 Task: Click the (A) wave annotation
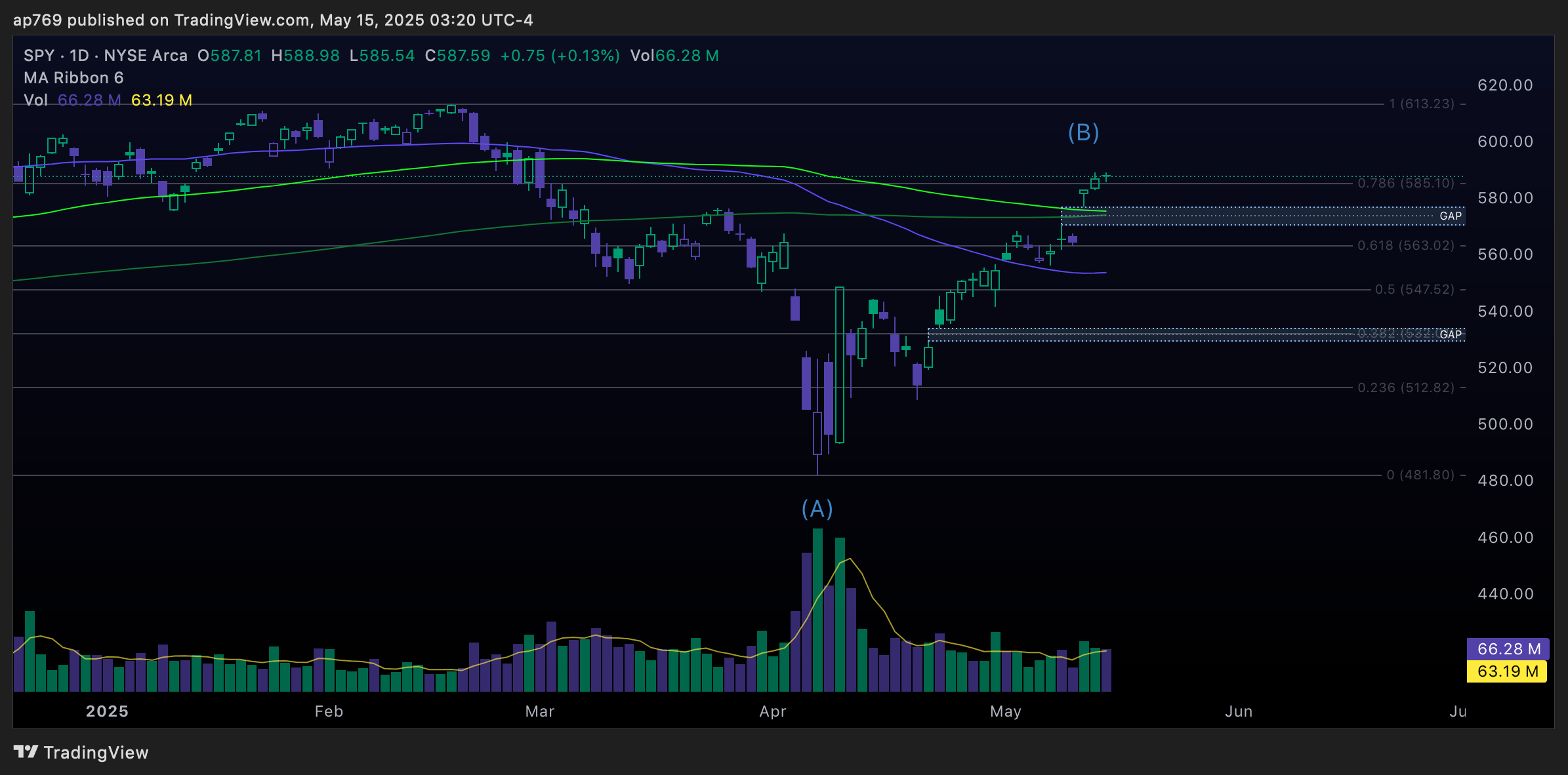pos(817,509)
